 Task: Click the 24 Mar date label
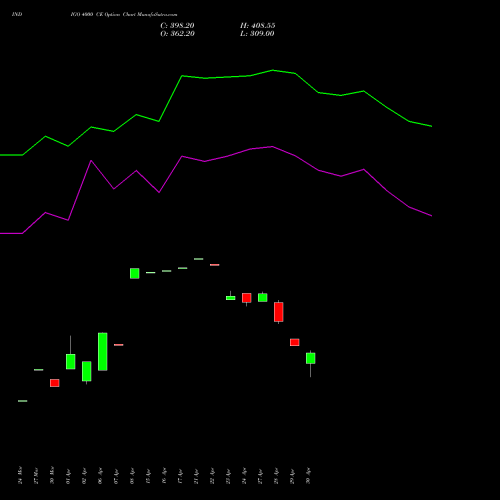click(x=20, y=475)
